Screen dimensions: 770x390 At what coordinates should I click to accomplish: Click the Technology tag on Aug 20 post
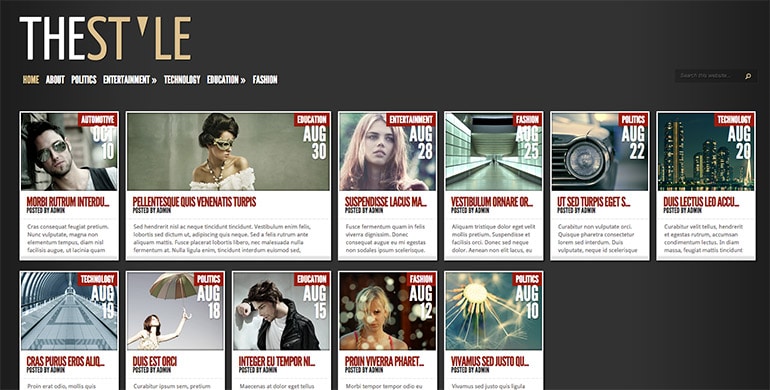[x=734, y=120]
